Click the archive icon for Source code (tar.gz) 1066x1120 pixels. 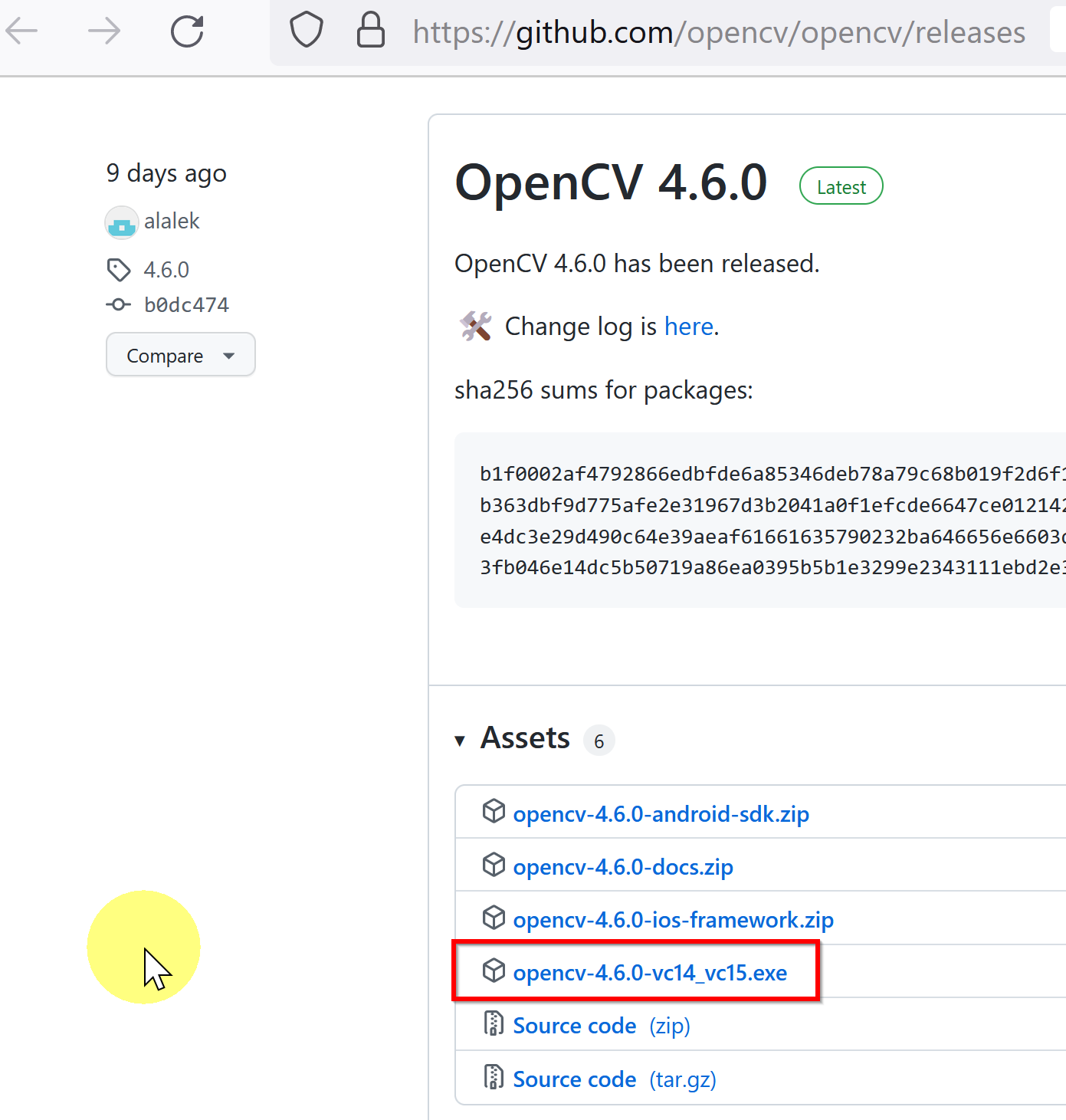click(494, 1077)
